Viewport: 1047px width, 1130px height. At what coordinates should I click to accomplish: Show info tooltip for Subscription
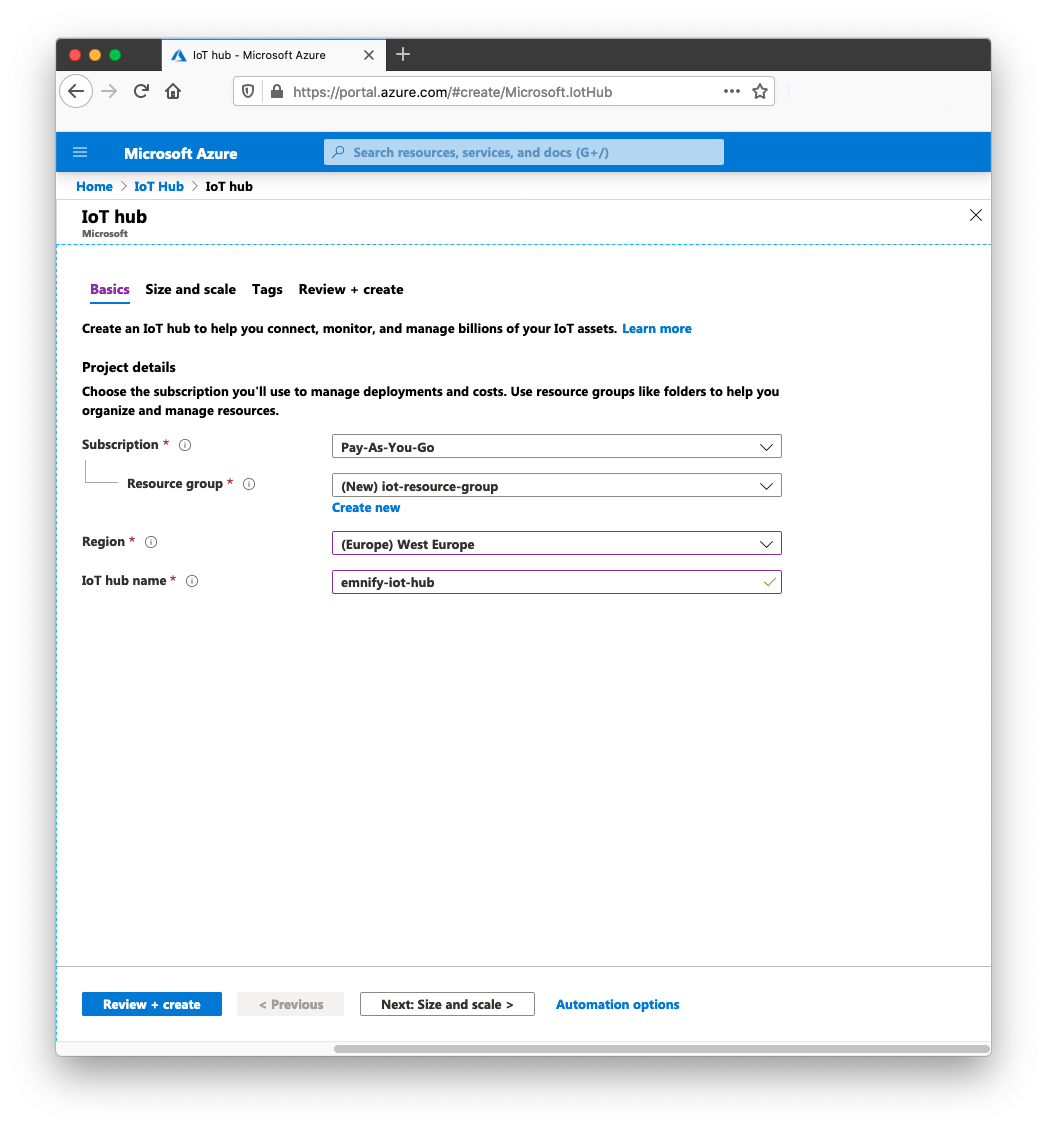(185, 445)
